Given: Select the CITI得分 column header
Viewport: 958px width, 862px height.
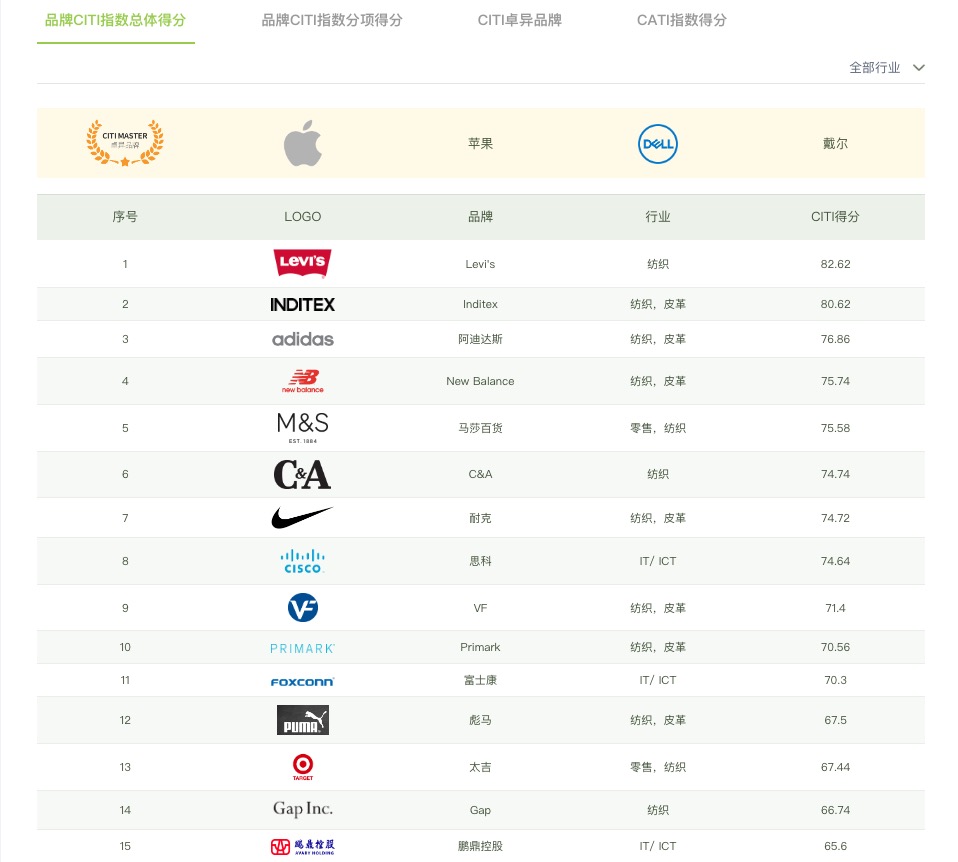Looking at the screenshot, I should (835, 217).
